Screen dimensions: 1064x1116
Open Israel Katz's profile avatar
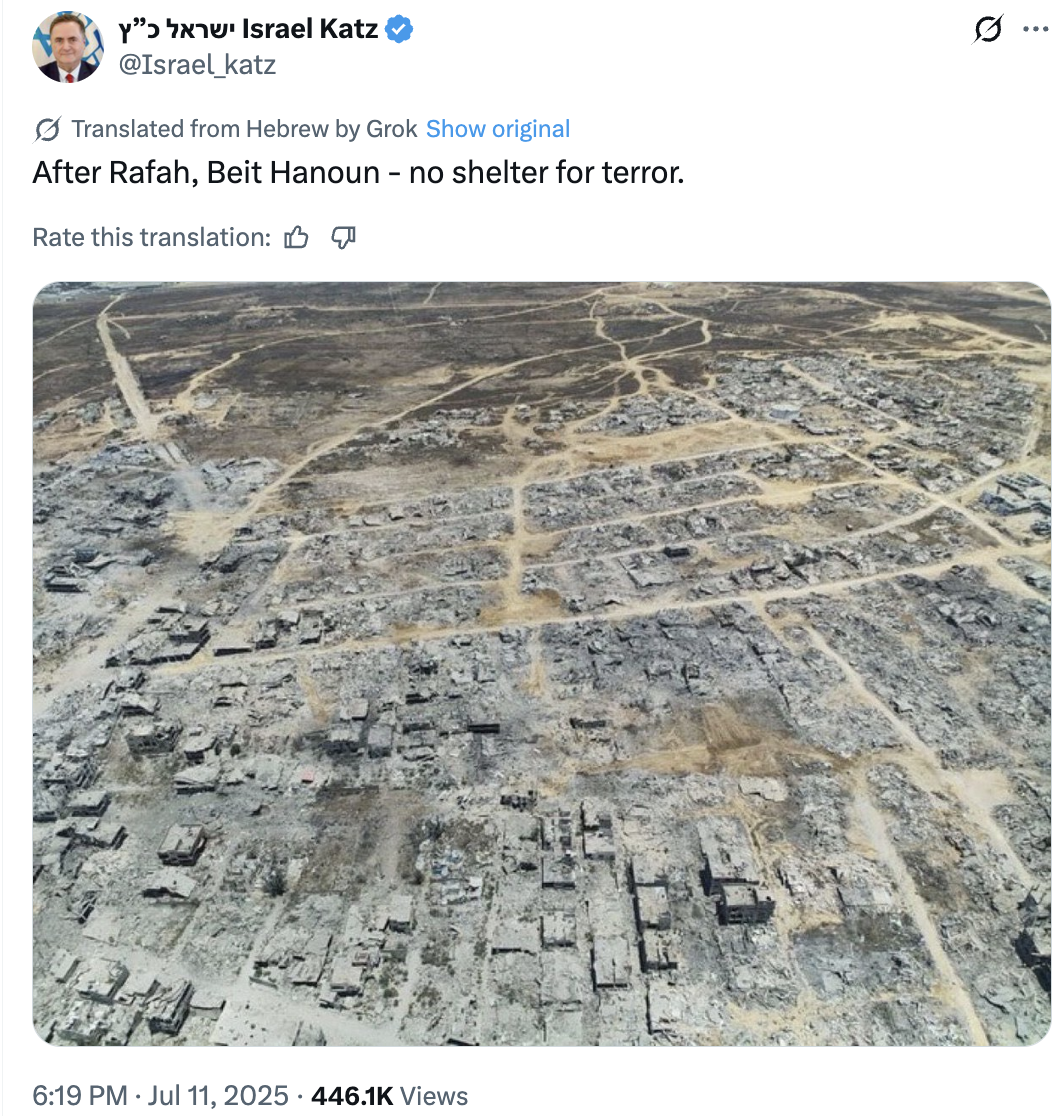coord(68,47)
